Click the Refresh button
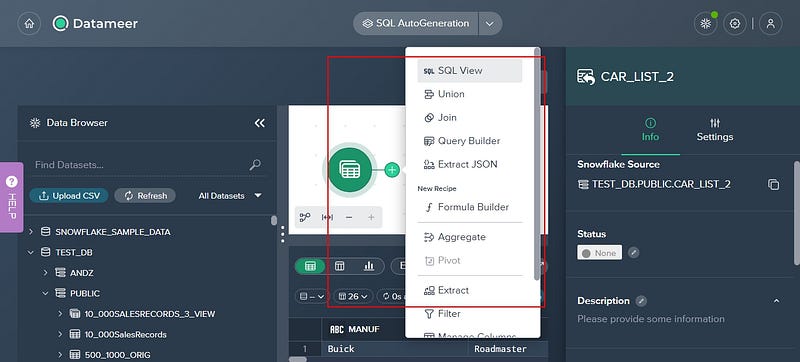800x362 pixels. coord(145,196)
